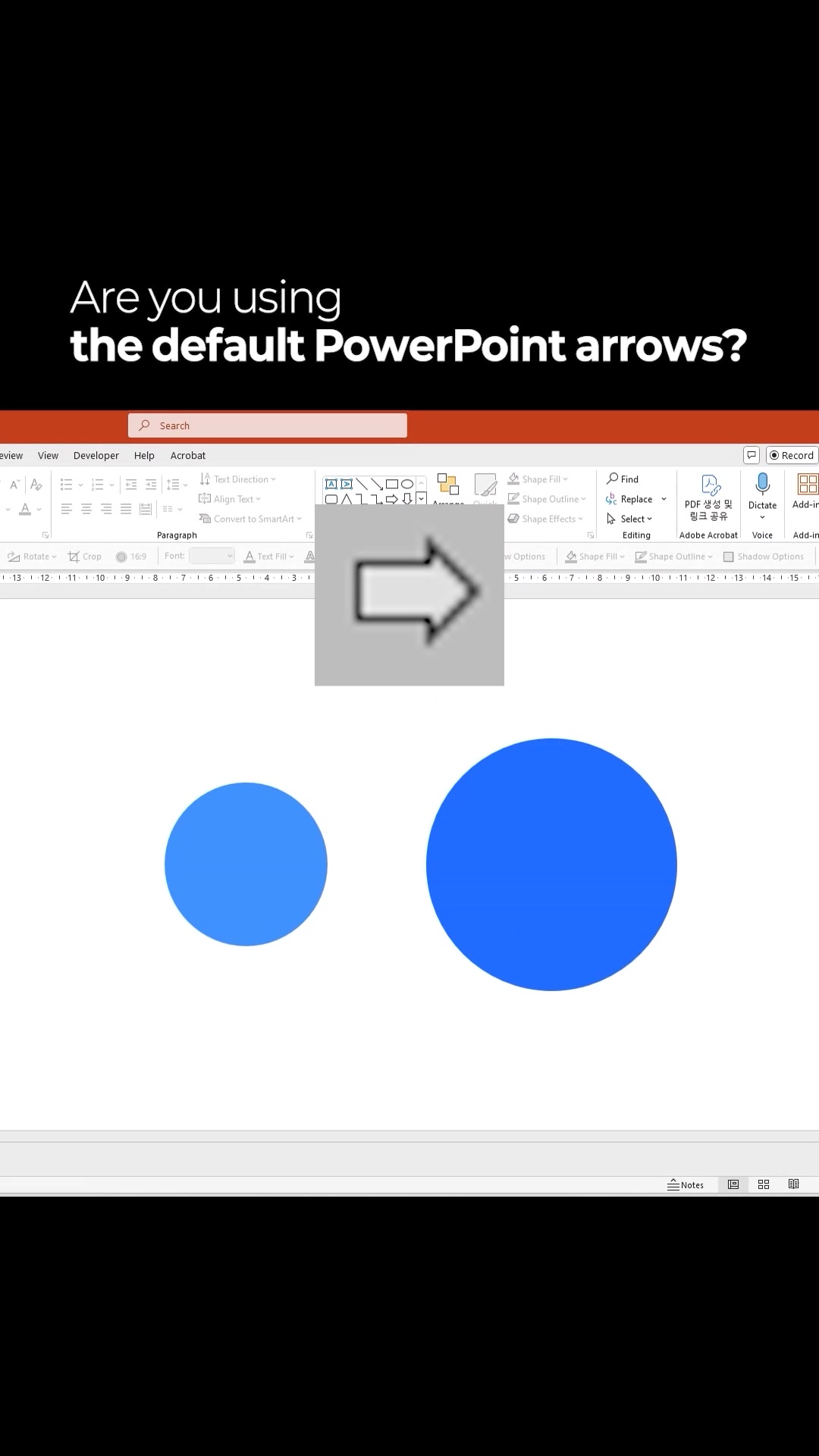Click the justify text icon
The image size is (819, 1456).
click(x=126, y=509)
